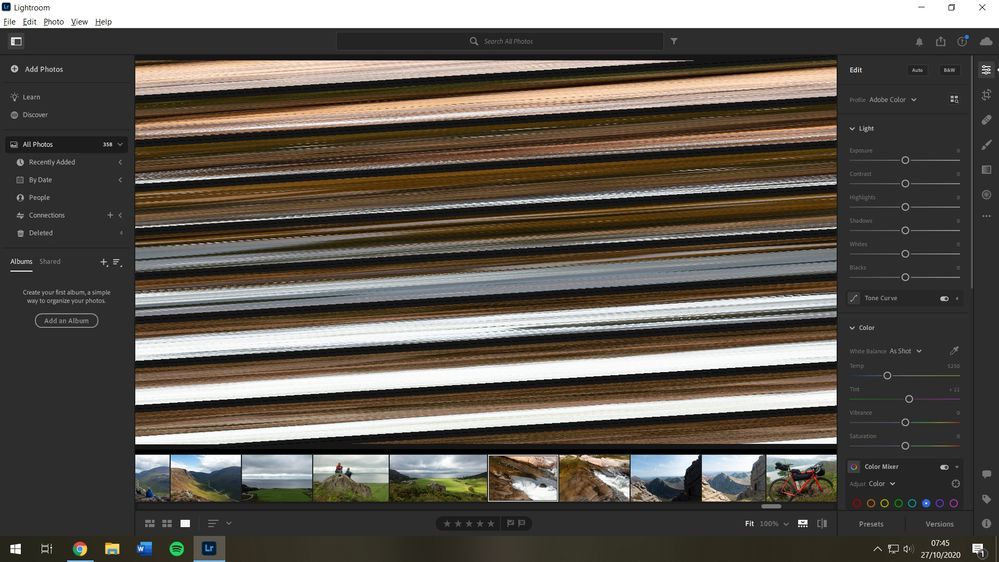Collapse the Color section
The width and height of the screenshot is (999, 562).
[x=852, y=328]
